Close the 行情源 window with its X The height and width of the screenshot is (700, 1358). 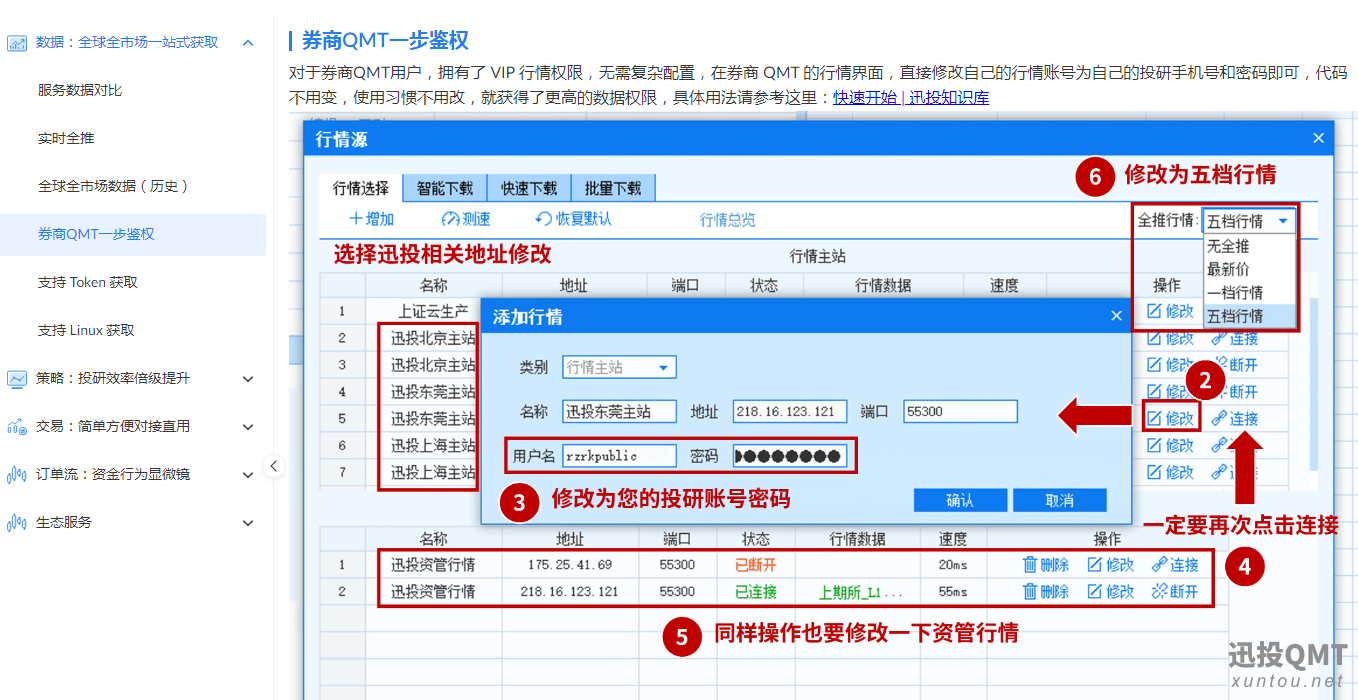tap(1318, 139)
